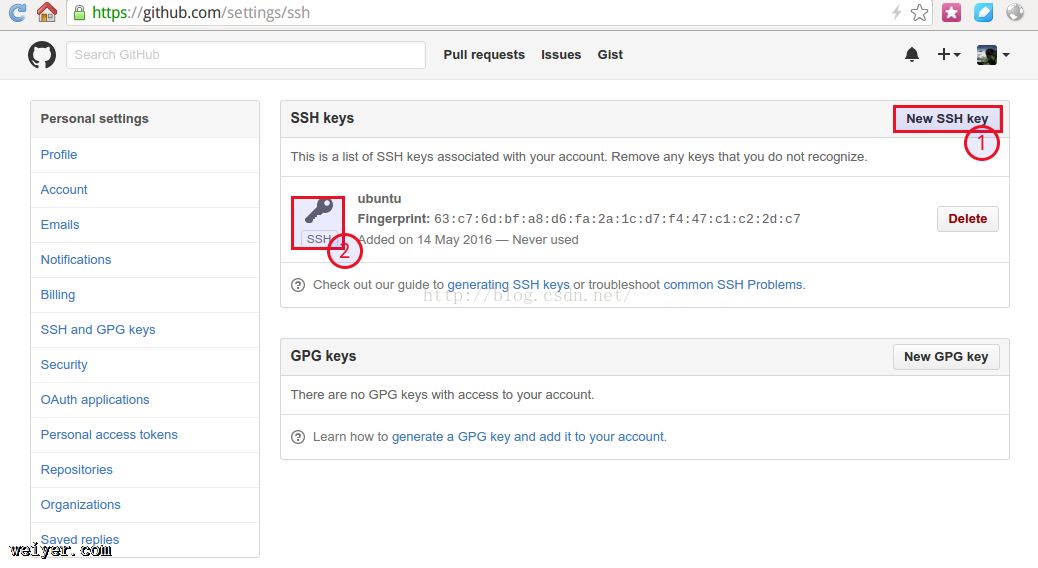Open Pull requests in the top navigation
Viewport: 1038px width, 568px height.
click(x=484, y=55)
